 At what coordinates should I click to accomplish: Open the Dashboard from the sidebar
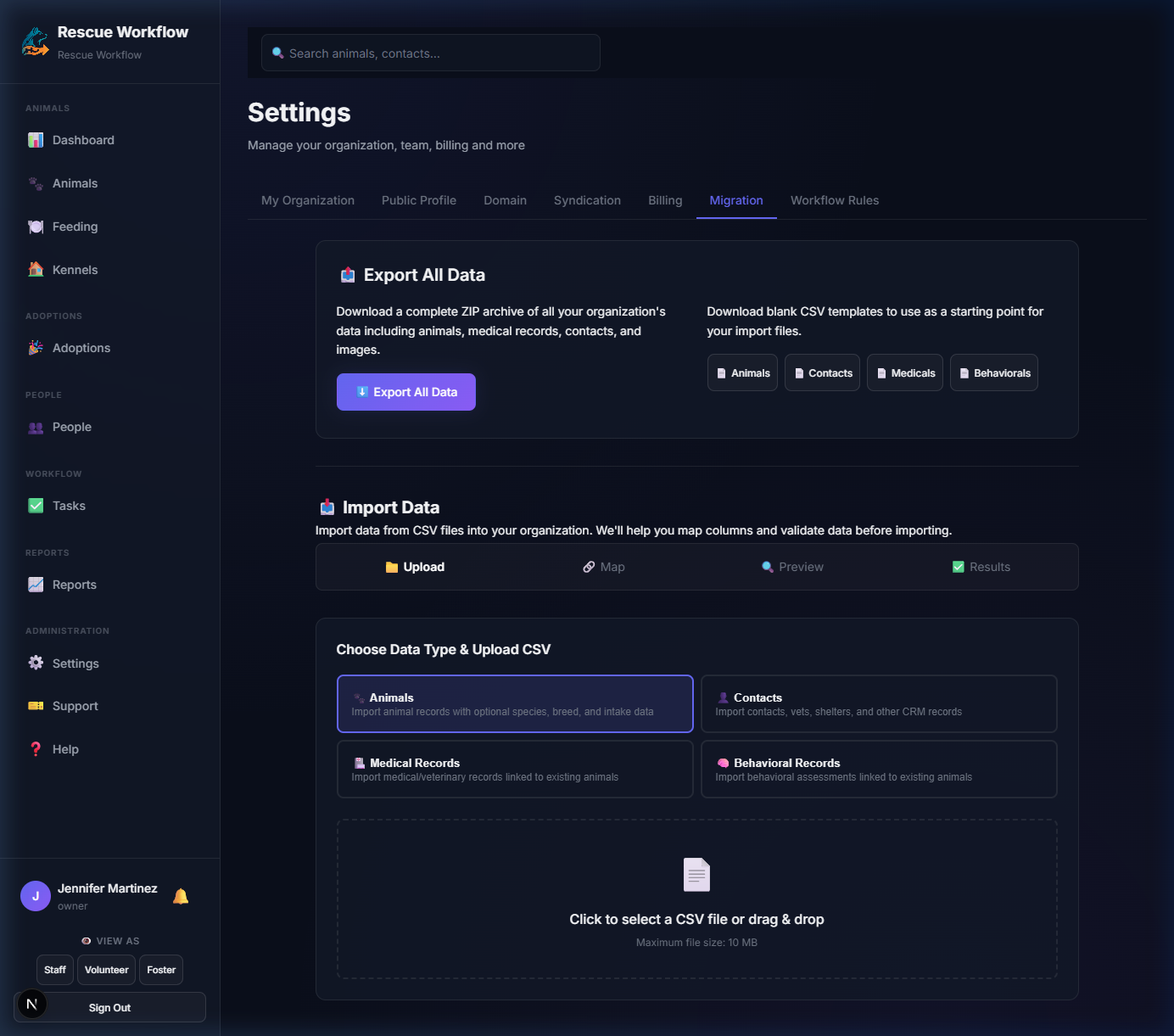click(x=83, y=140)
